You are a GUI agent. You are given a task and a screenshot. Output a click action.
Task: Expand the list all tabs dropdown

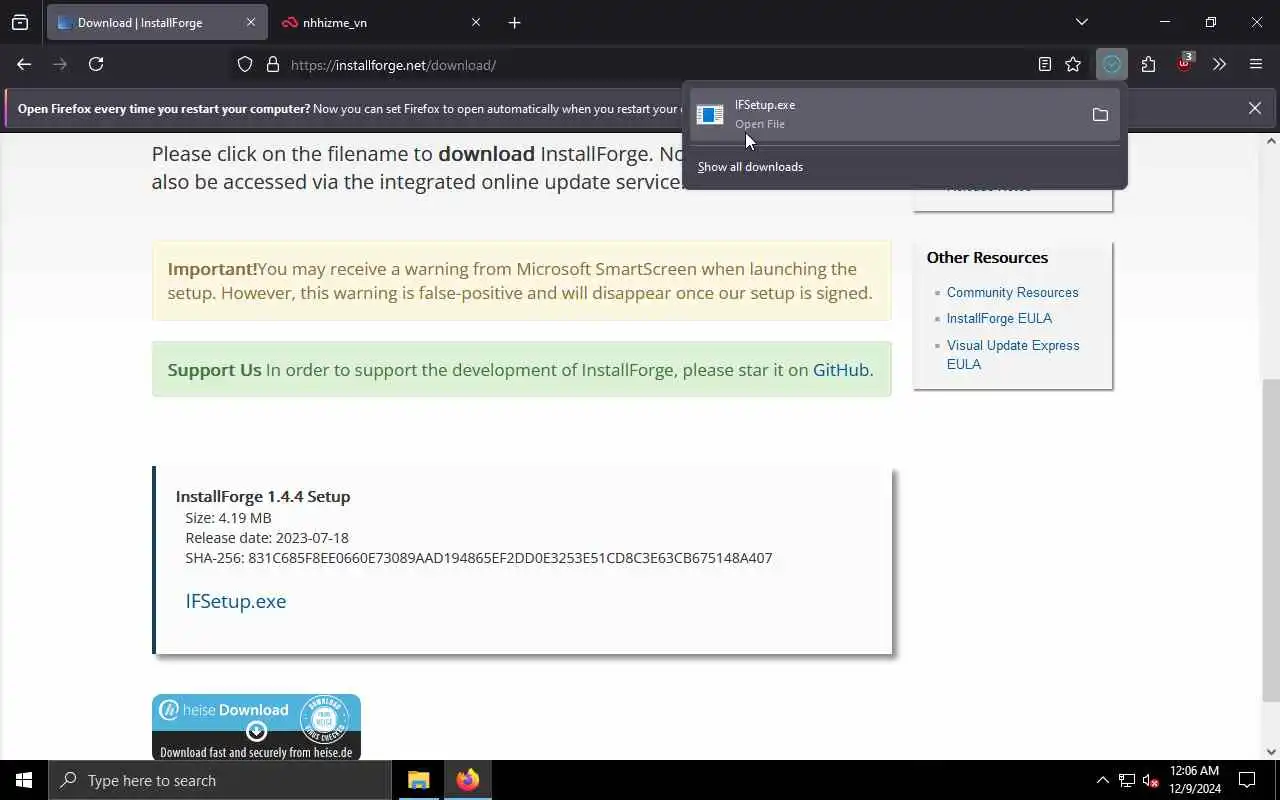click(1081, 22)
